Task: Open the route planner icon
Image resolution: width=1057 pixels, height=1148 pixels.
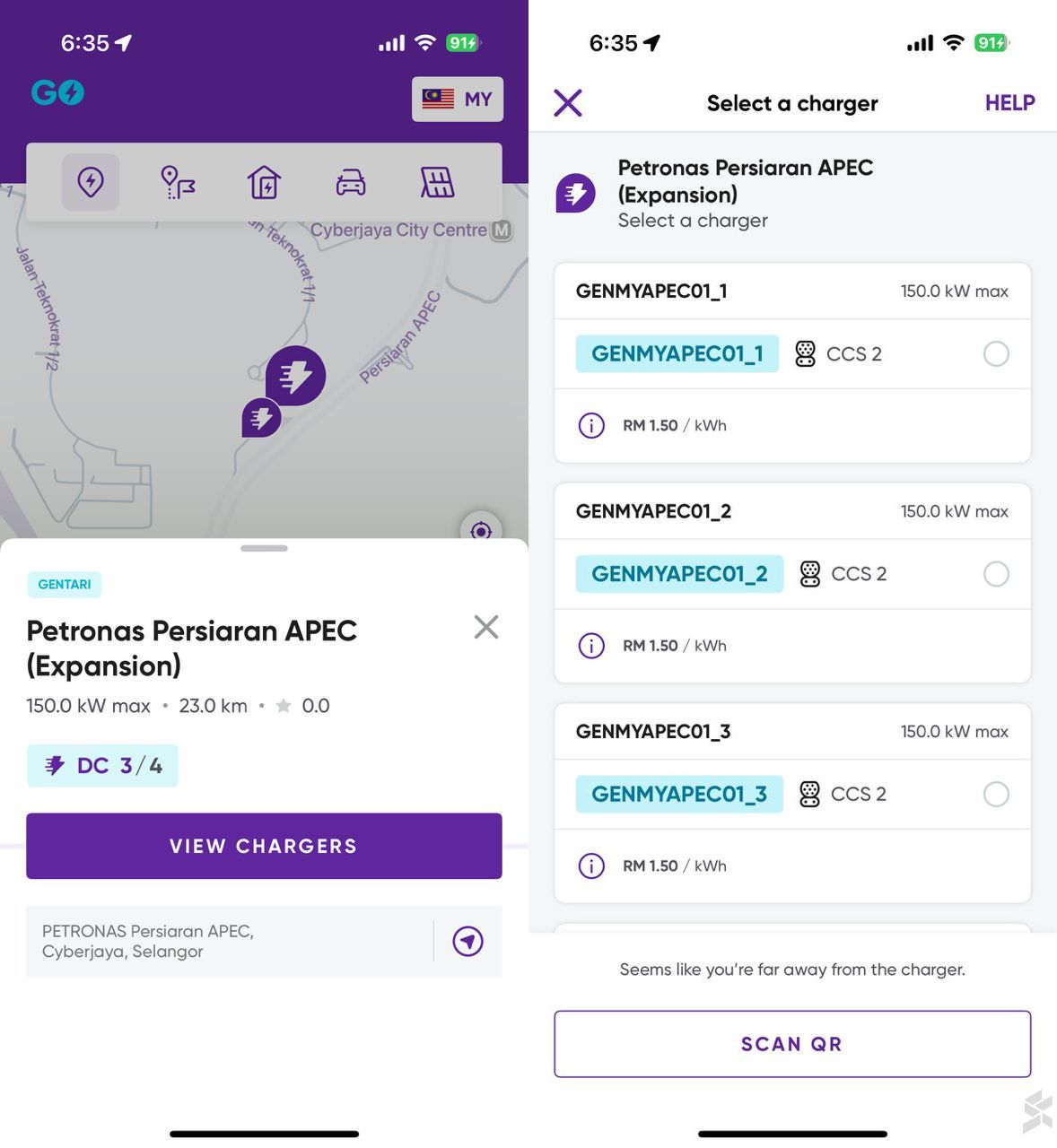Action: (177, 182)
